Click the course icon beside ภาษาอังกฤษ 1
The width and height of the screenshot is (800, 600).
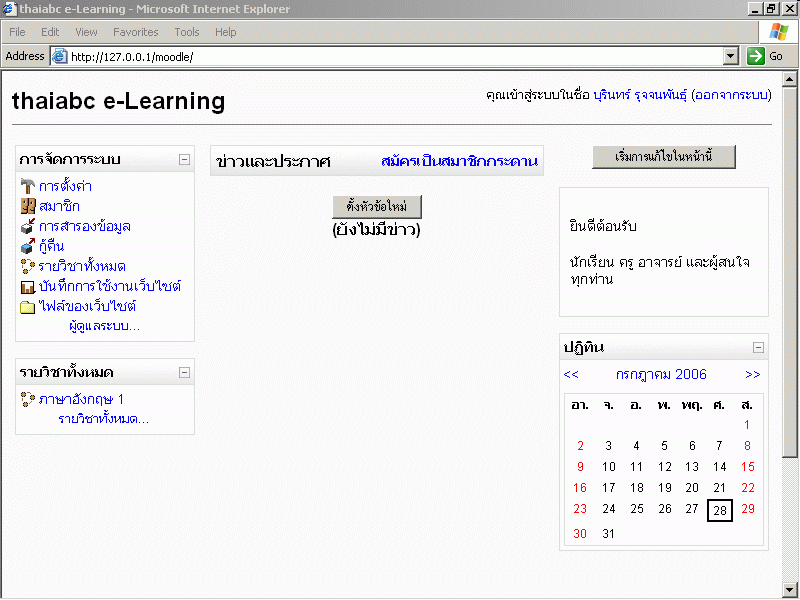[28, 399]
